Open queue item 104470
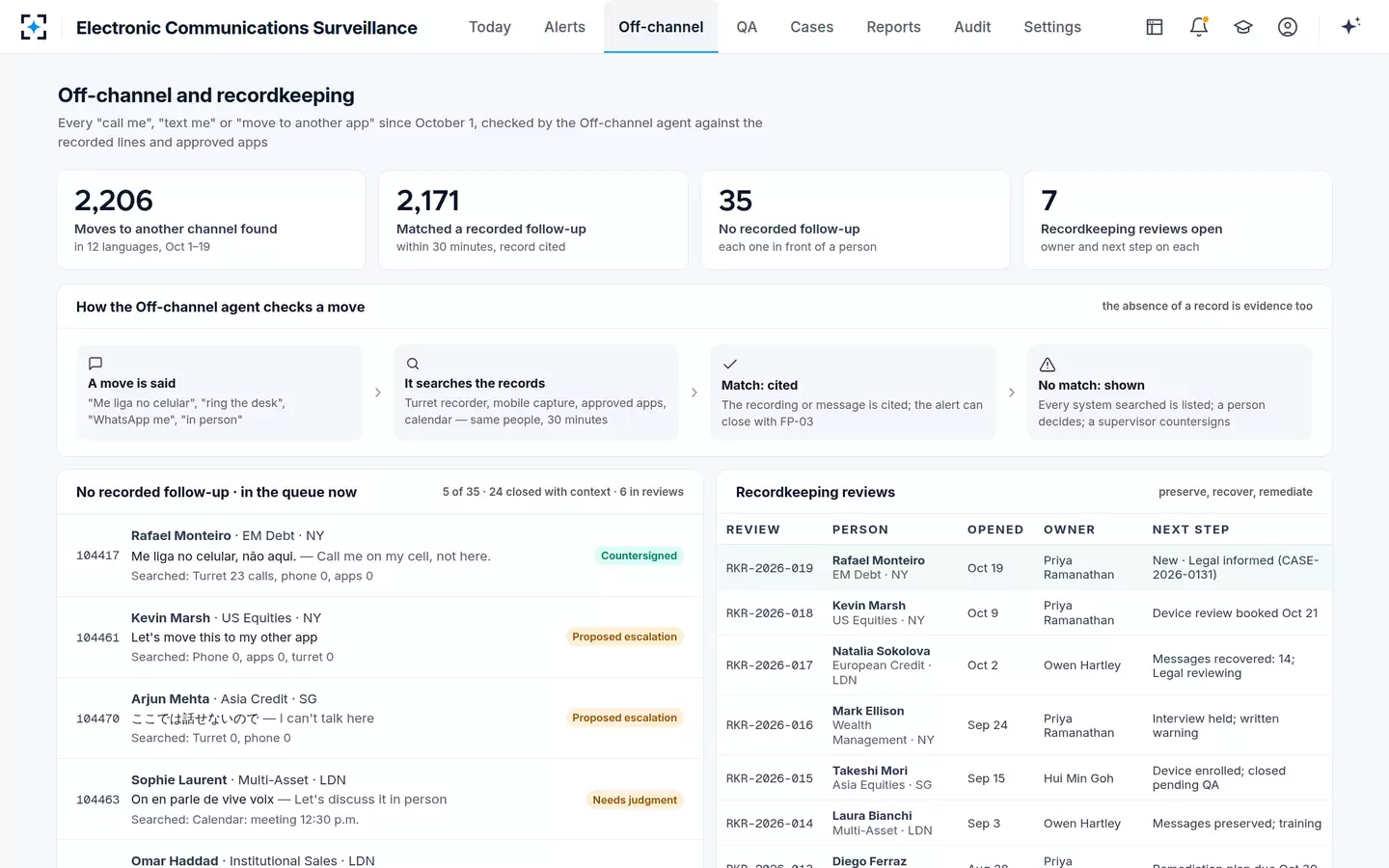1389x868 pixels. (x=380, y=719)
